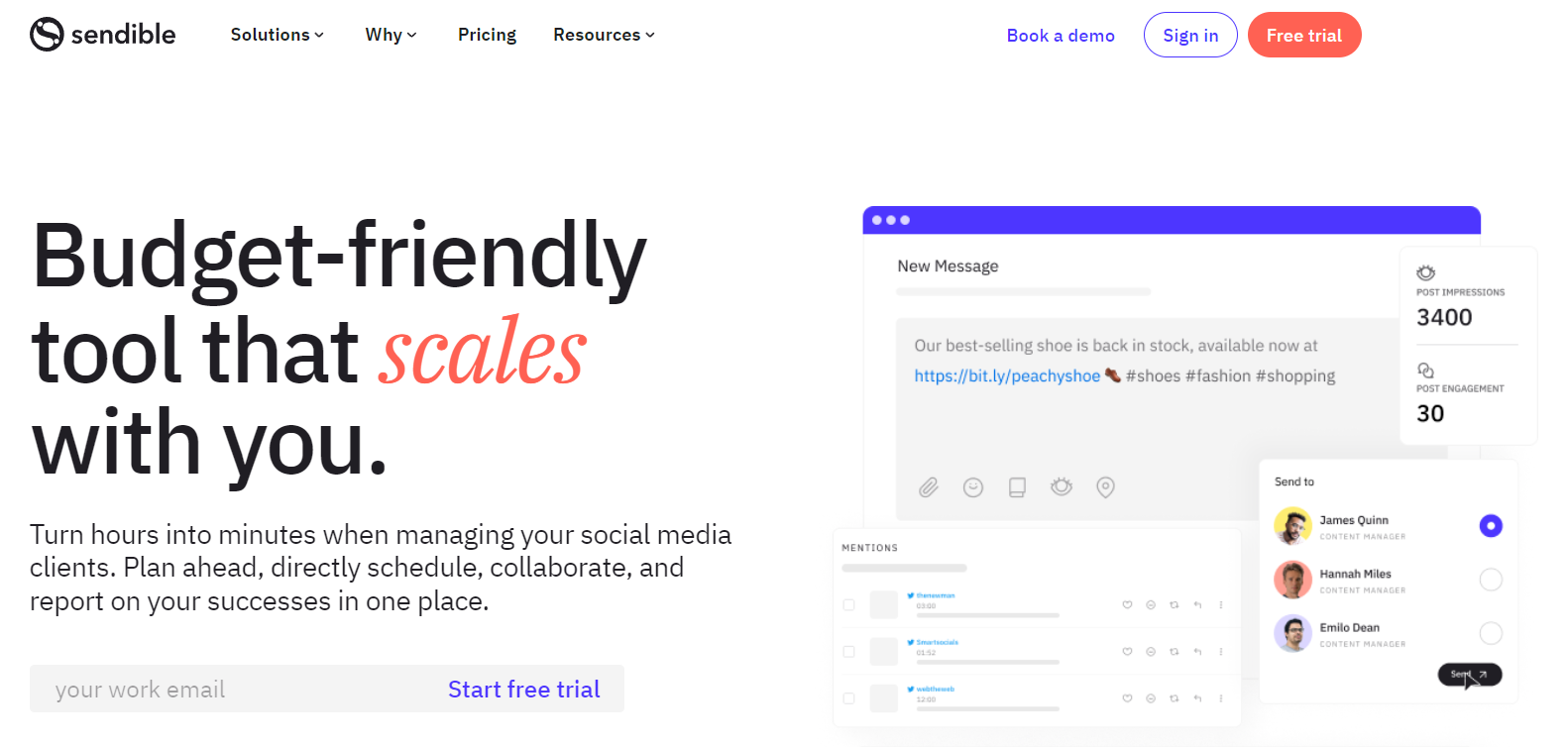1568x747 pixels.
Task: Click the location pin icon
Action: 1105,487
